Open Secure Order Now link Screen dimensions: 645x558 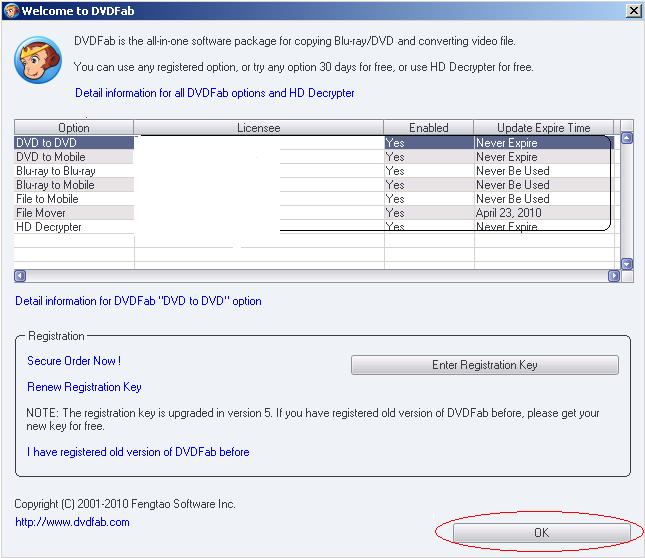coord(74,361)
